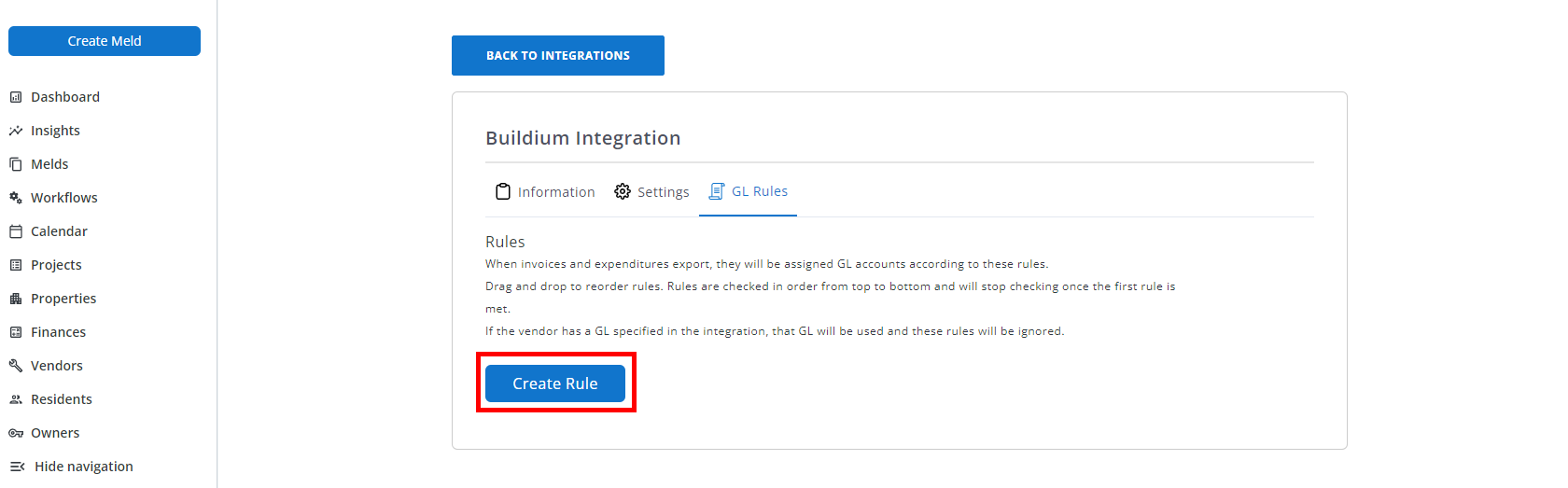Viewport: 1568px width, 488px height.
Task: Select the Workflows gears icon
Action: pos(16,198)
